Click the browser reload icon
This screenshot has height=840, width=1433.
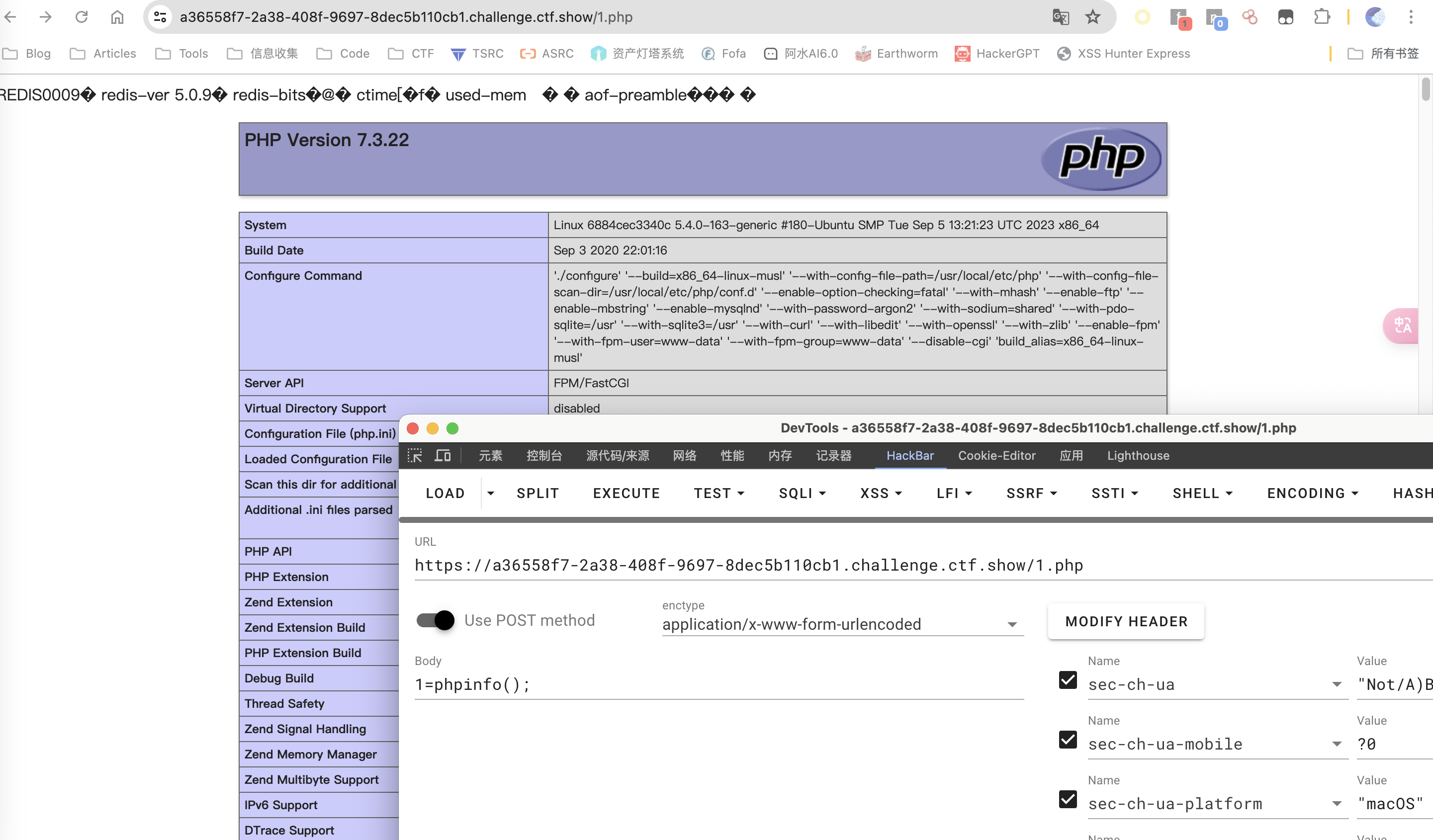(82, 17)
